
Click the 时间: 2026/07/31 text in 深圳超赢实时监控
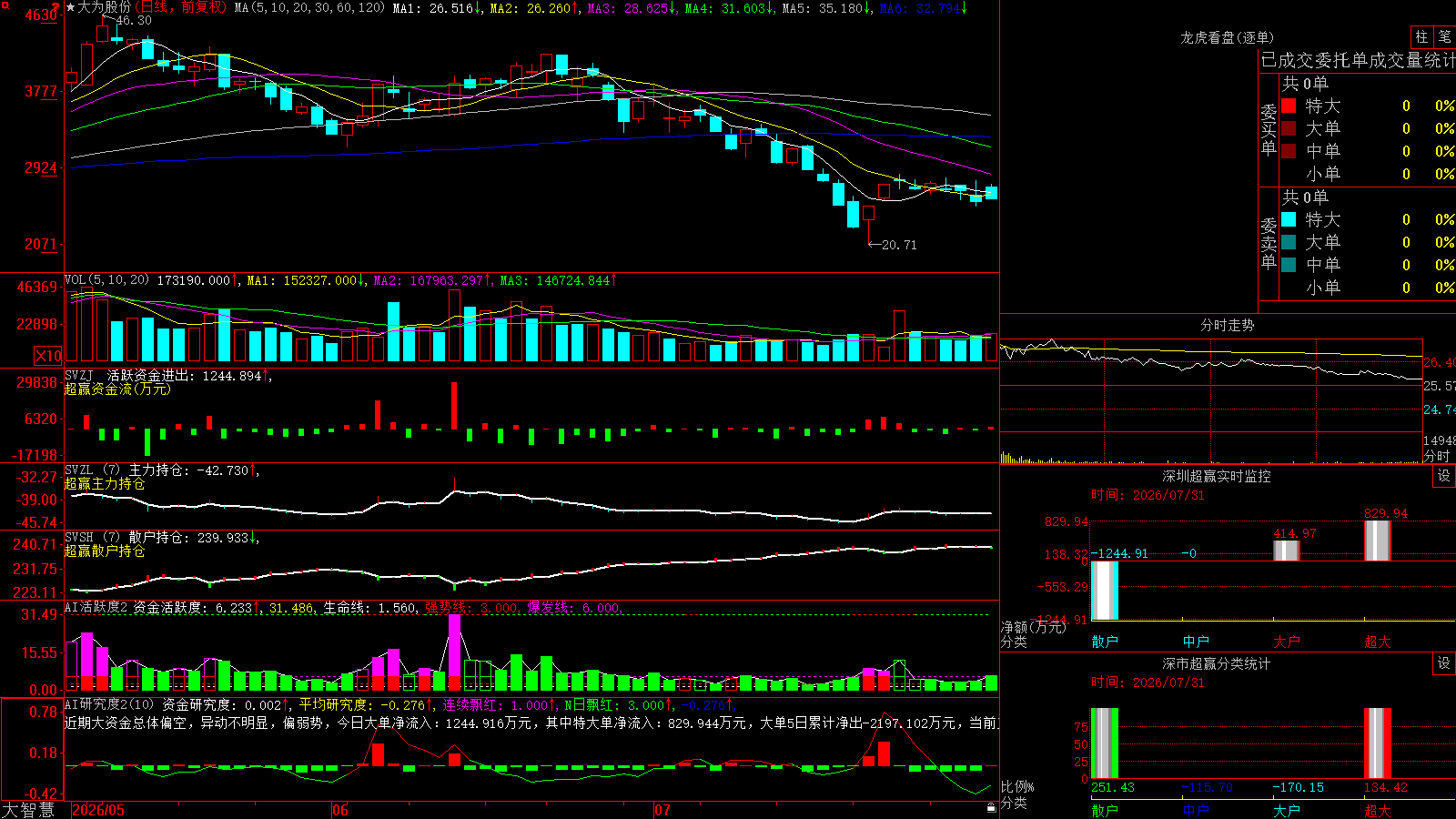(1148, 495)
